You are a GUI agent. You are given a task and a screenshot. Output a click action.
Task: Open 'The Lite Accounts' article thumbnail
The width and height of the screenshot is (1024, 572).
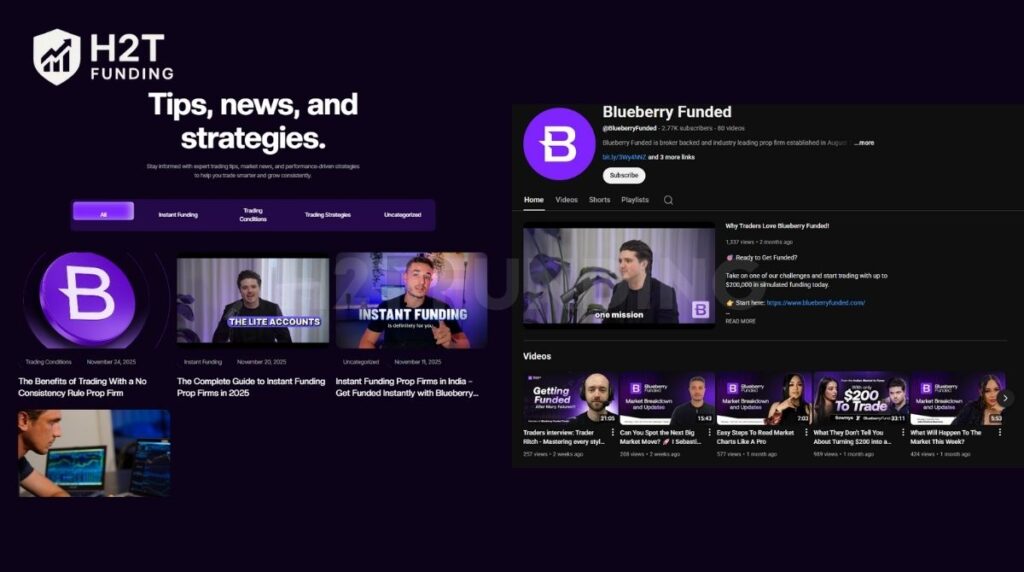click(x=253, y=301)
